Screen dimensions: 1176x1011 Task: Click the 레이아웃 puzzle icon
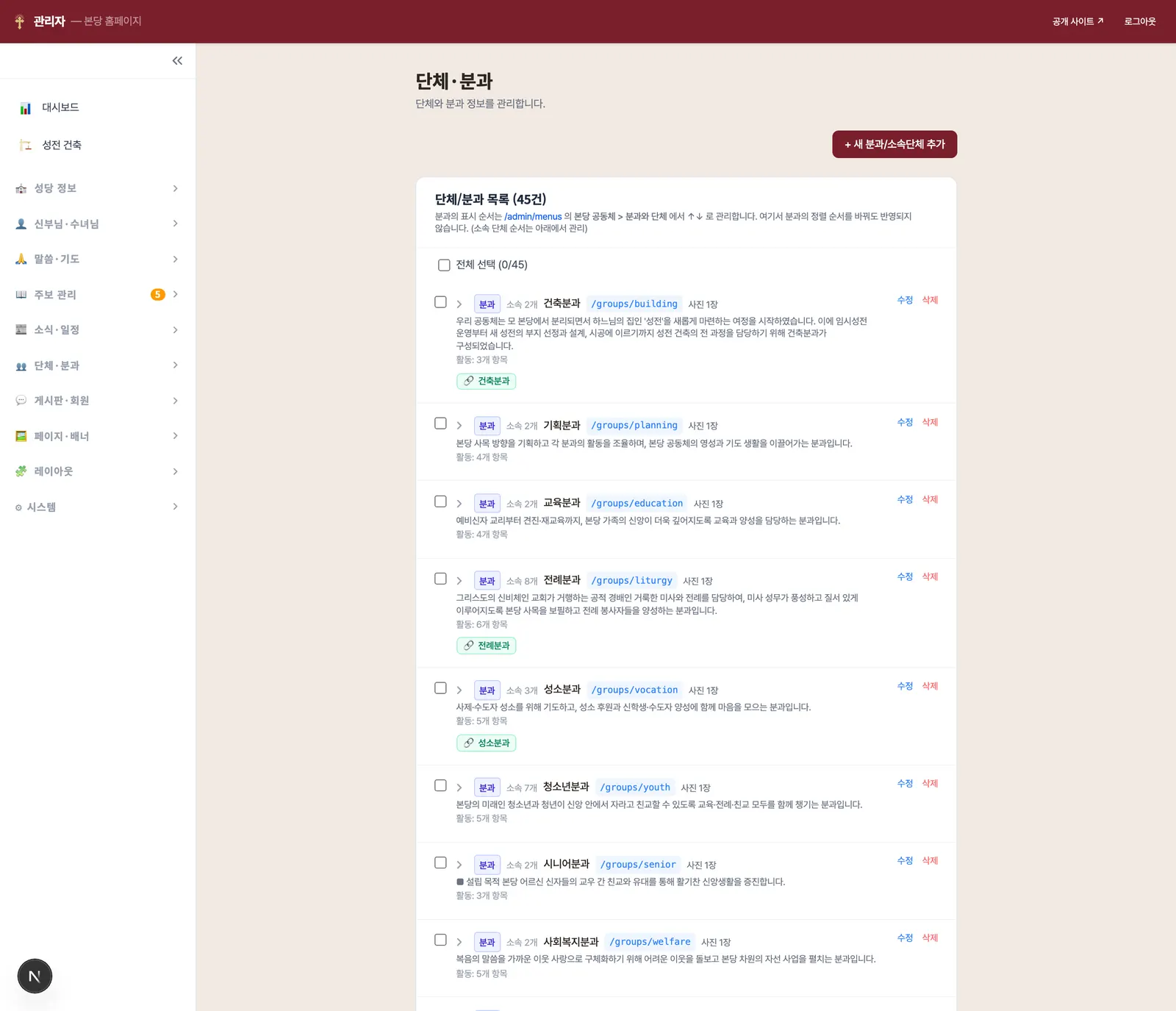[x=21, y=471]
